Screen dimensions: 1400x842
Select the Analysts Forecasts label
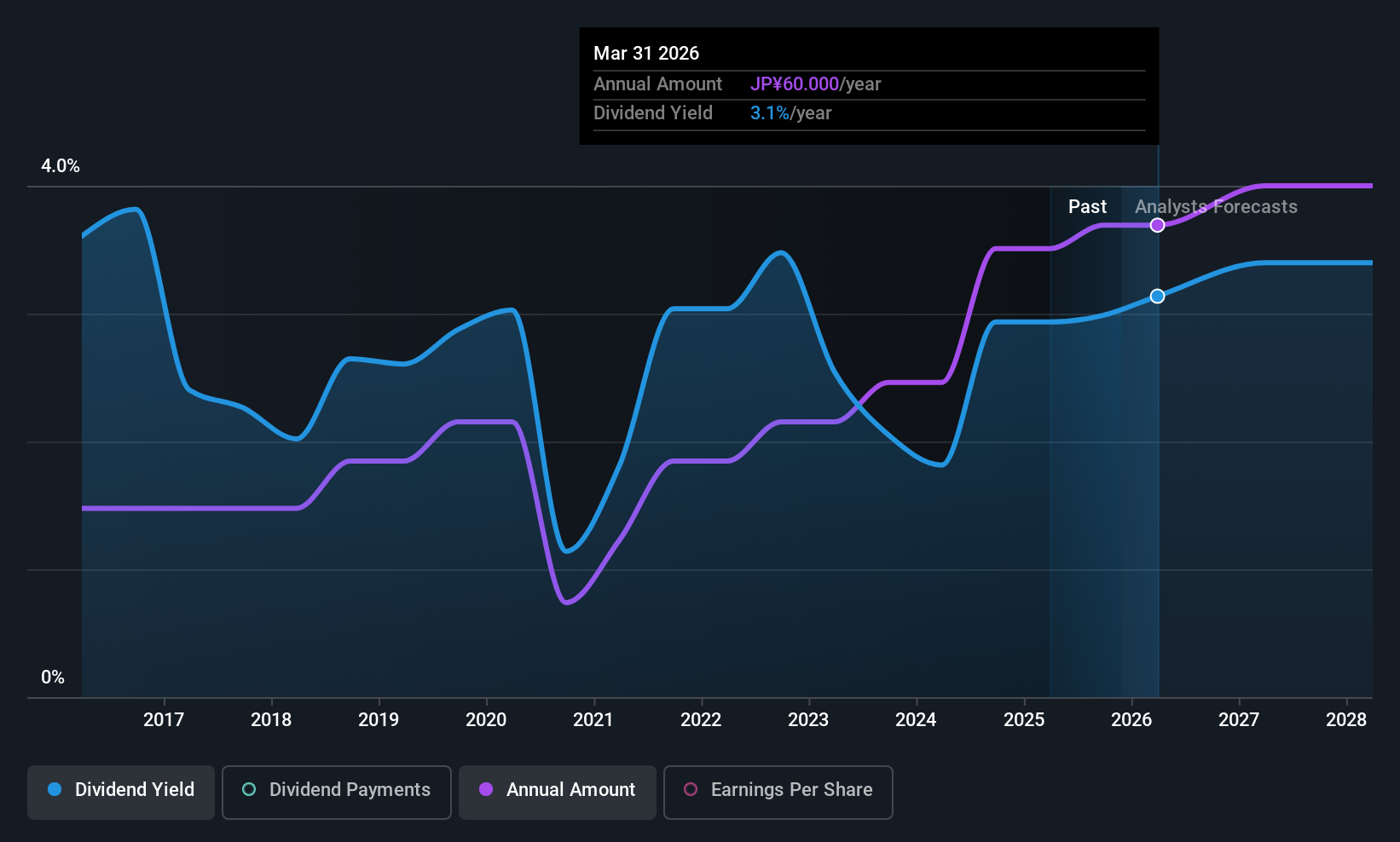(x=1217, y=206)
